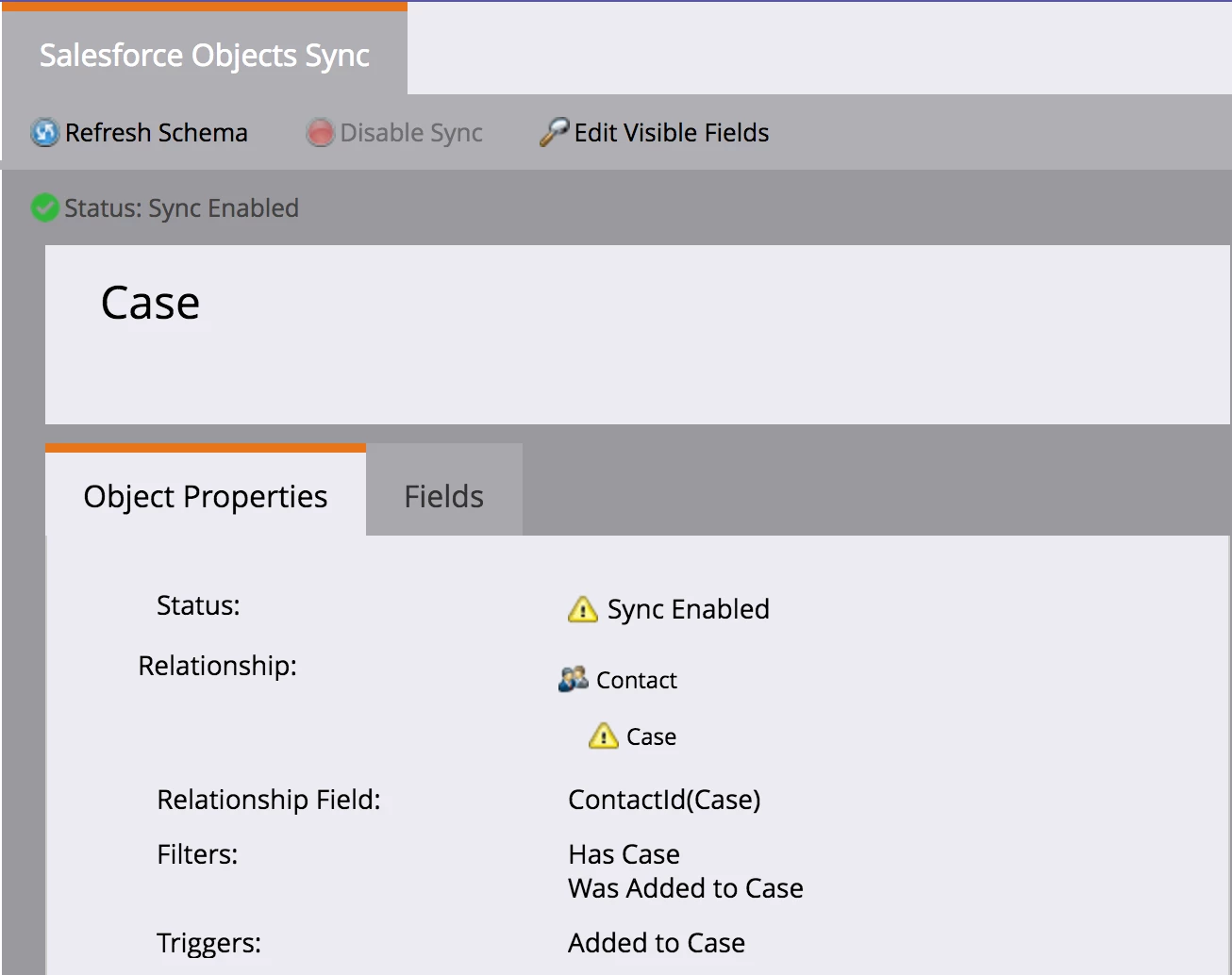Click the Refresh Schema globe icon
This screenshot has width=1232, height=975.
[44, 132]
